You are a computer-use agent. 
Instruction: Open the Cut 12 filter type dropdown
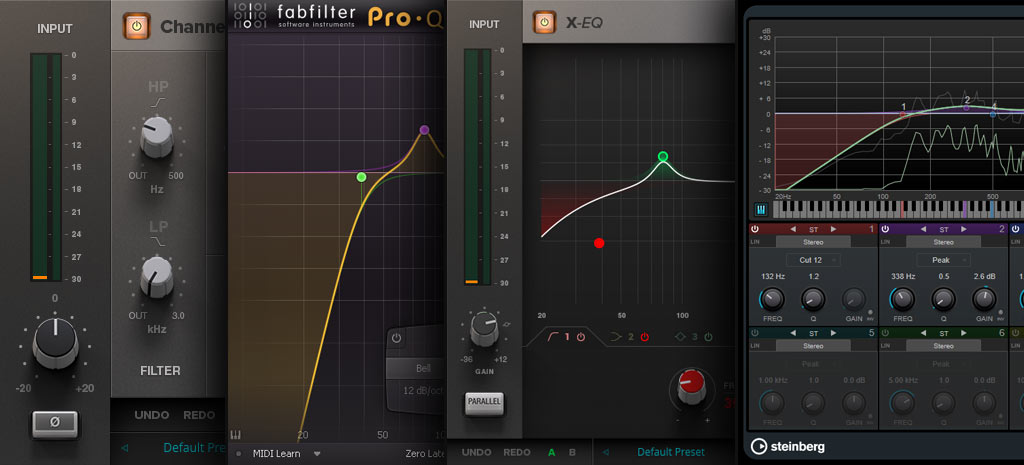pyautogui.click(x=813, y=260)
